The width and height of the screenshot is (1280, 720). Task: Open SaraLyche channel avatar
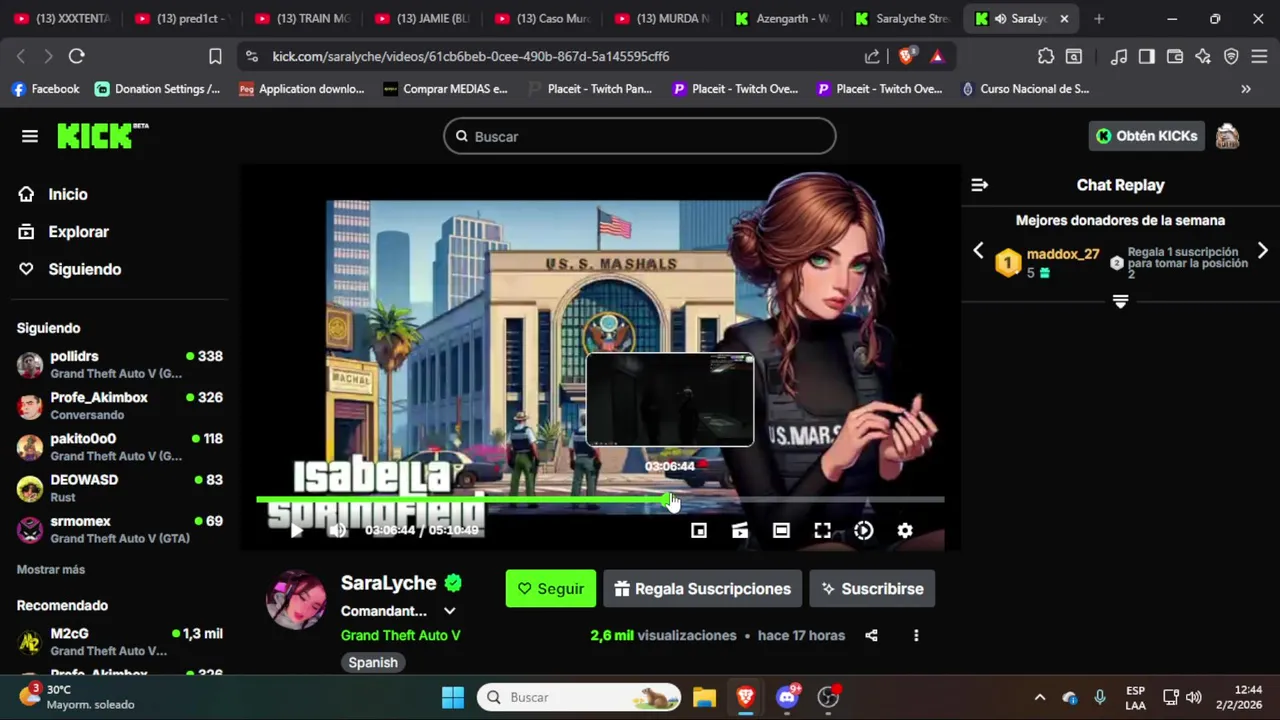click(296, 600)
